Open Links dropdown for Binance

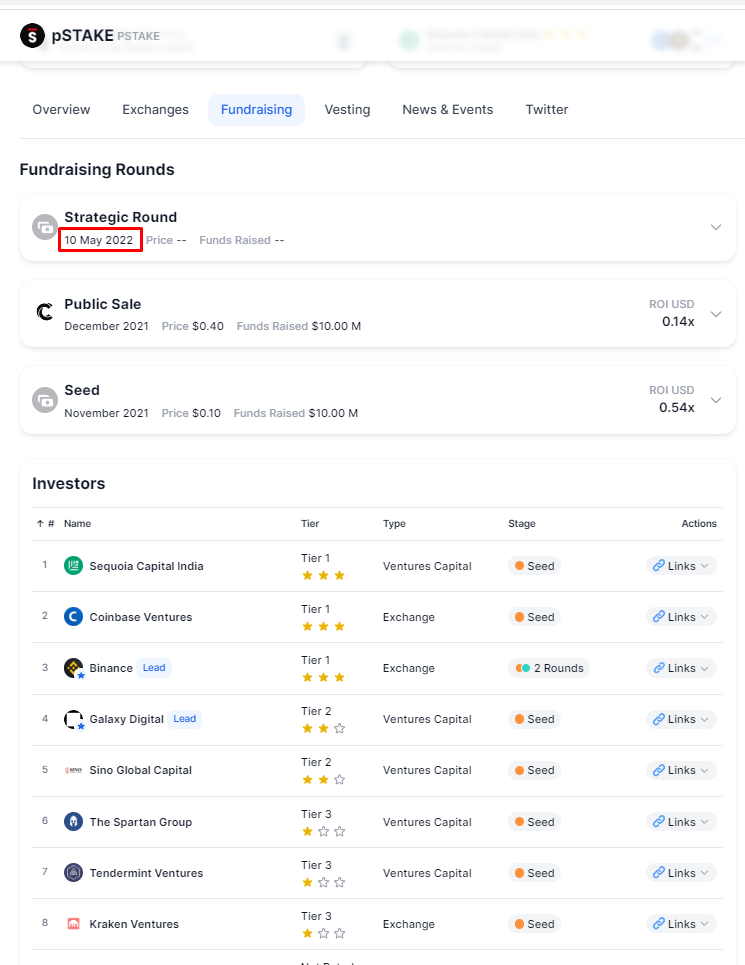pos(681,668)
